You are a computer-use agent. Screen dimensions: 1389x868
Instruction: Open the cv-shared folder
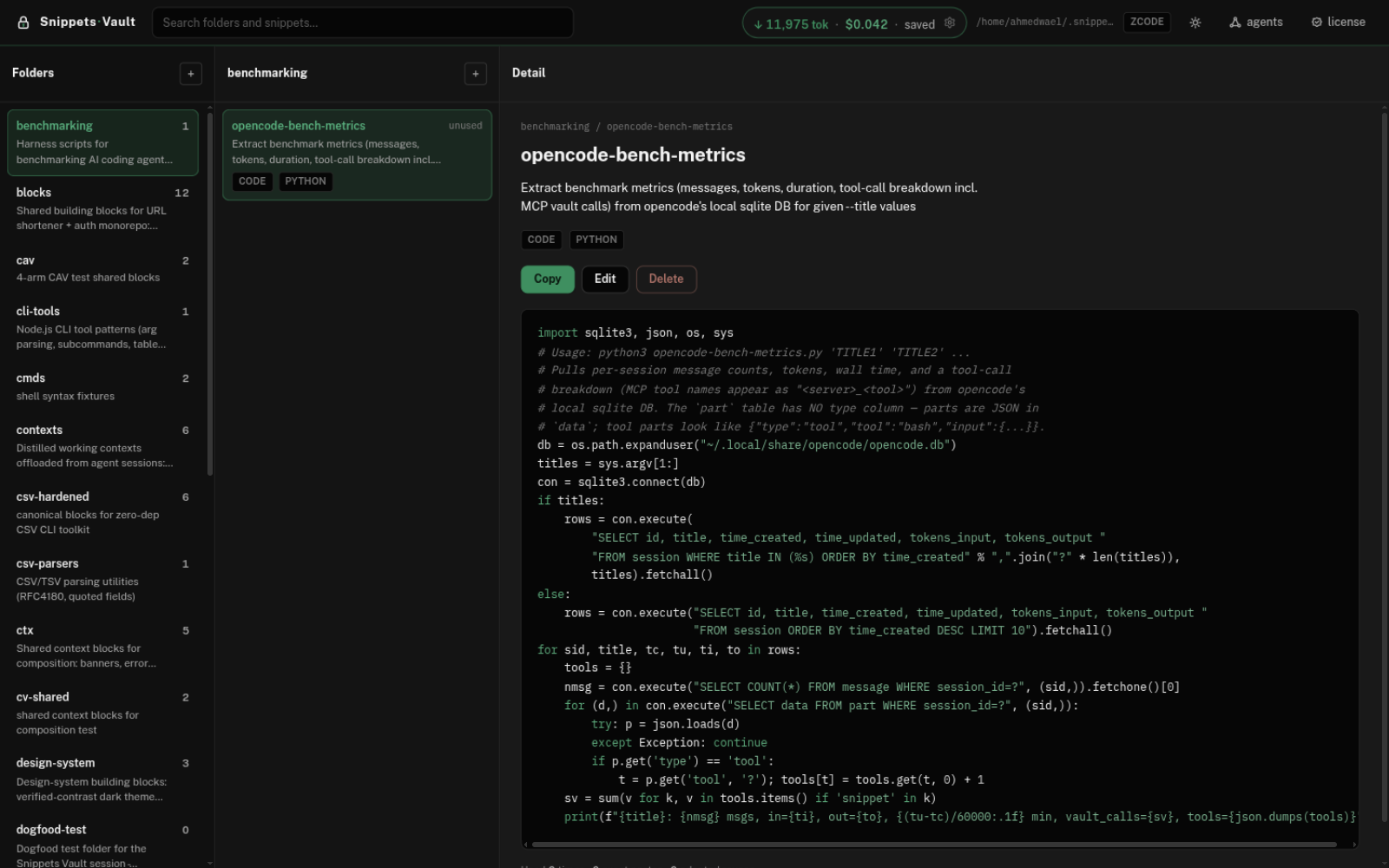[102, 713]
